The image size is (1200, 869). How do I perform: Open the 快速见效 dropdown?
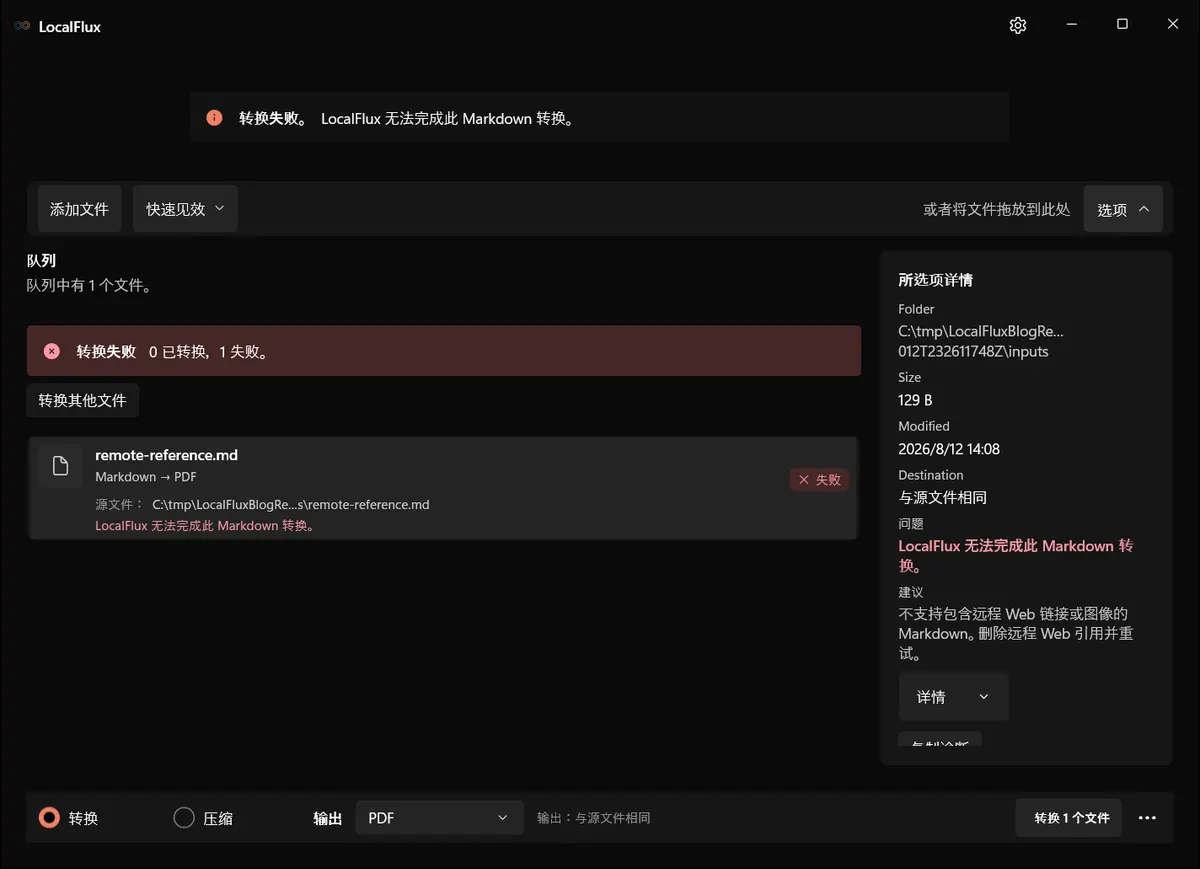point(185,209)
